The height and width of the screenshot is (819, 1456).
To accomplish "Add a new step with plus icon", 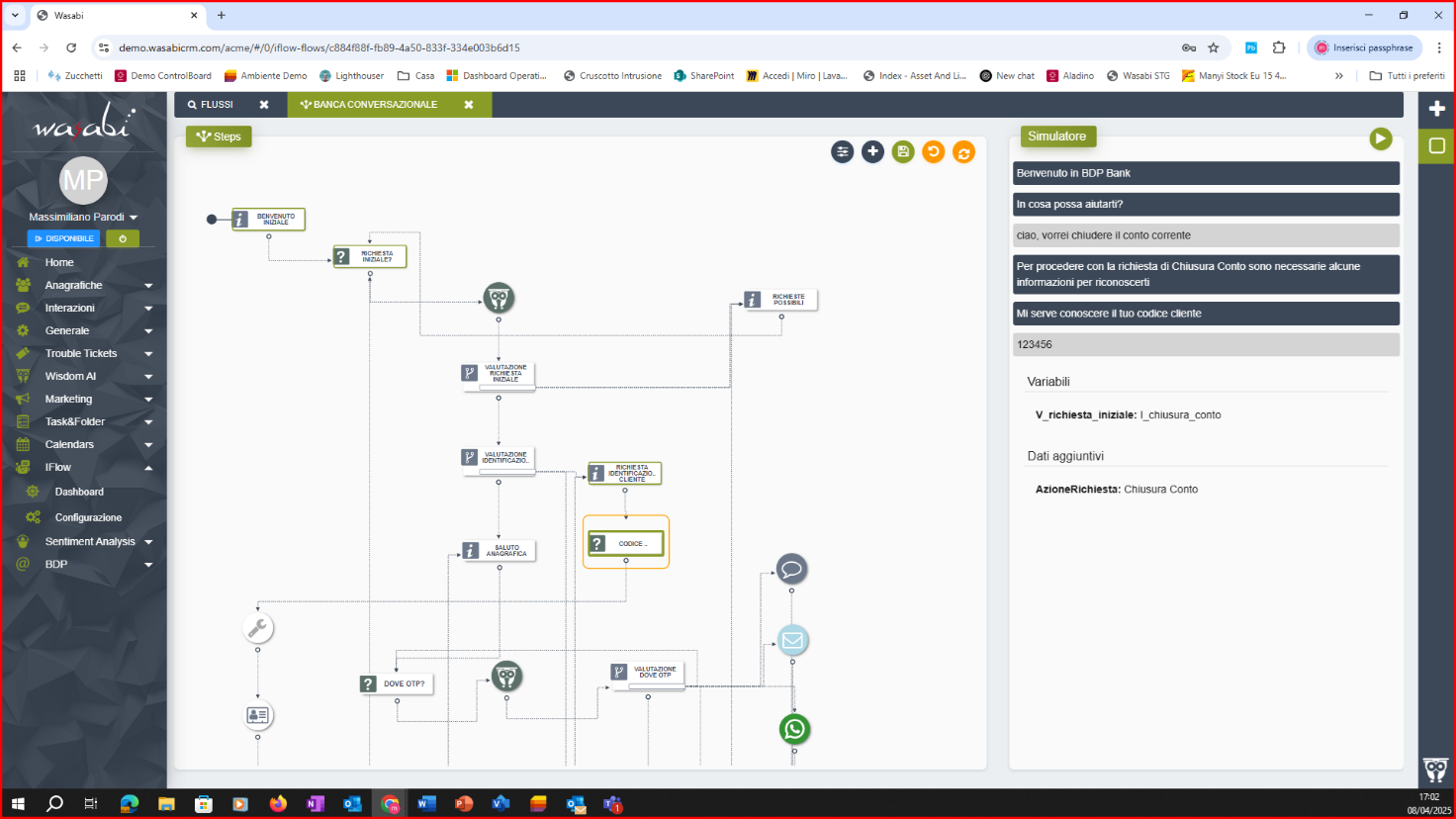I will [872, 151].
